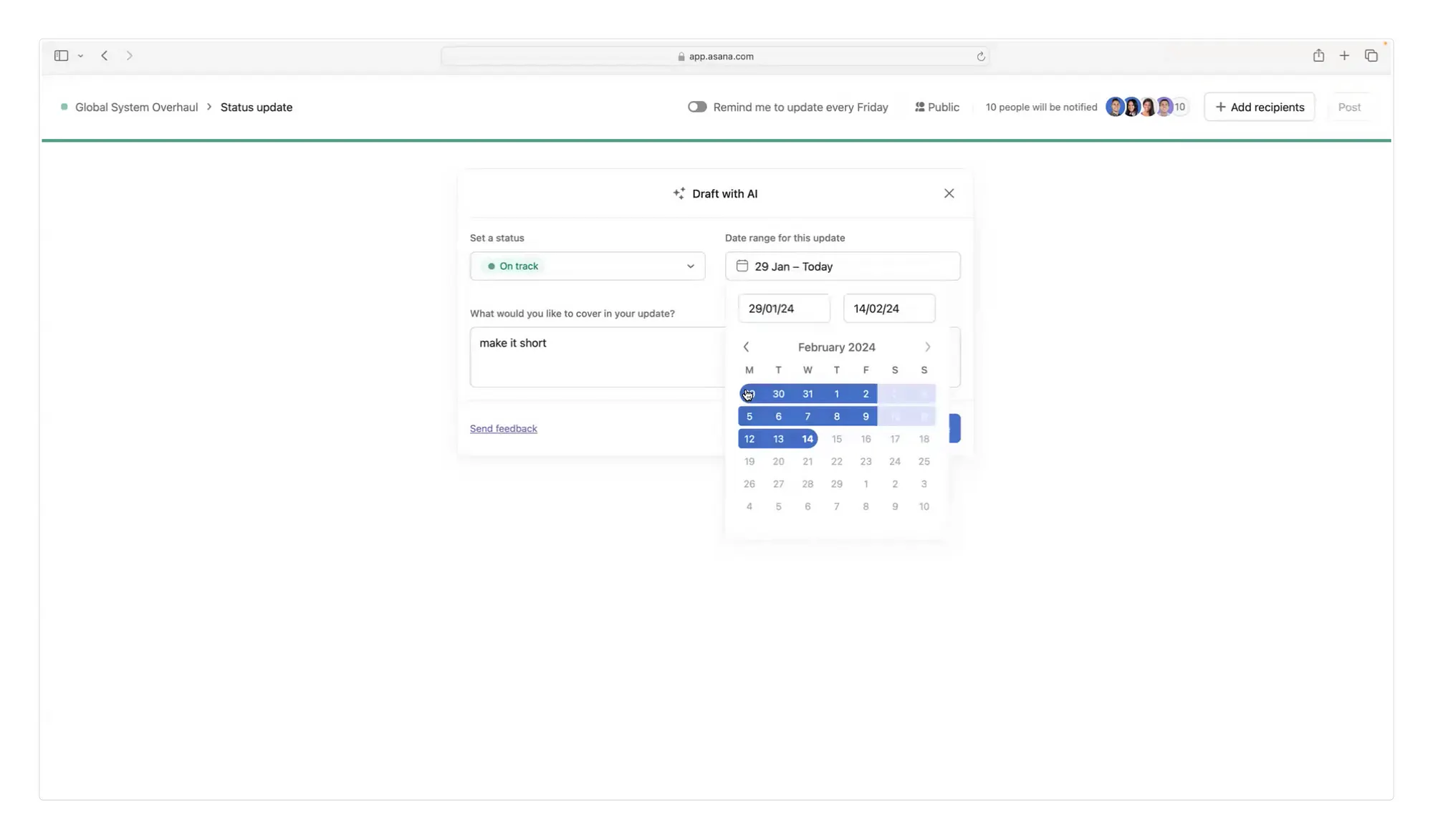
Task: Go to previous month in calendar
Action: click(746, 347)
